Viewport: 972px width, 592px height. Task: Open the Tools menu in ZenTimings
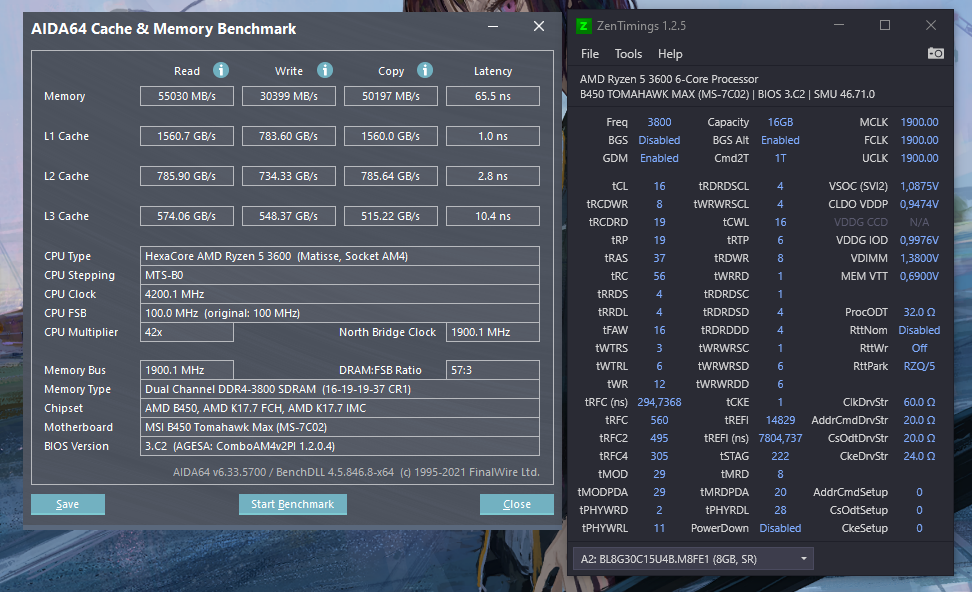tap(628, 54)
